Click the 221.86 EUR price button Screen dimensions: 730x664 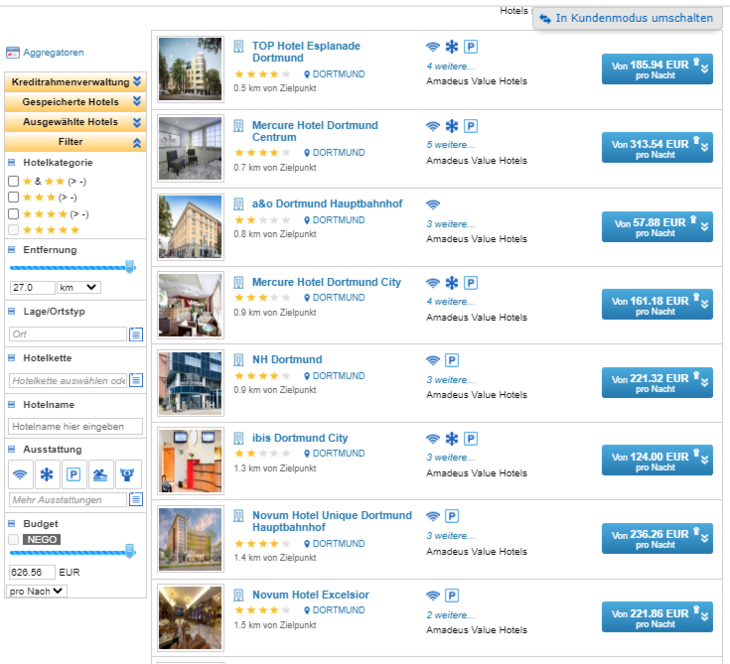pos(657,617)
